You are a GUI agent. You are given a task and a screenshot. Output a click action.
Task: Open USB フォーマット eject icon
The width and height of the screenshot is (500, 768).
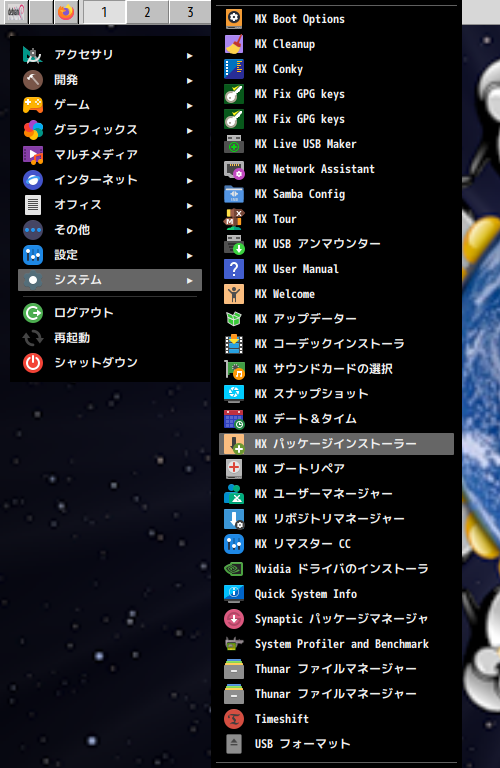click(x=234, y=743)
